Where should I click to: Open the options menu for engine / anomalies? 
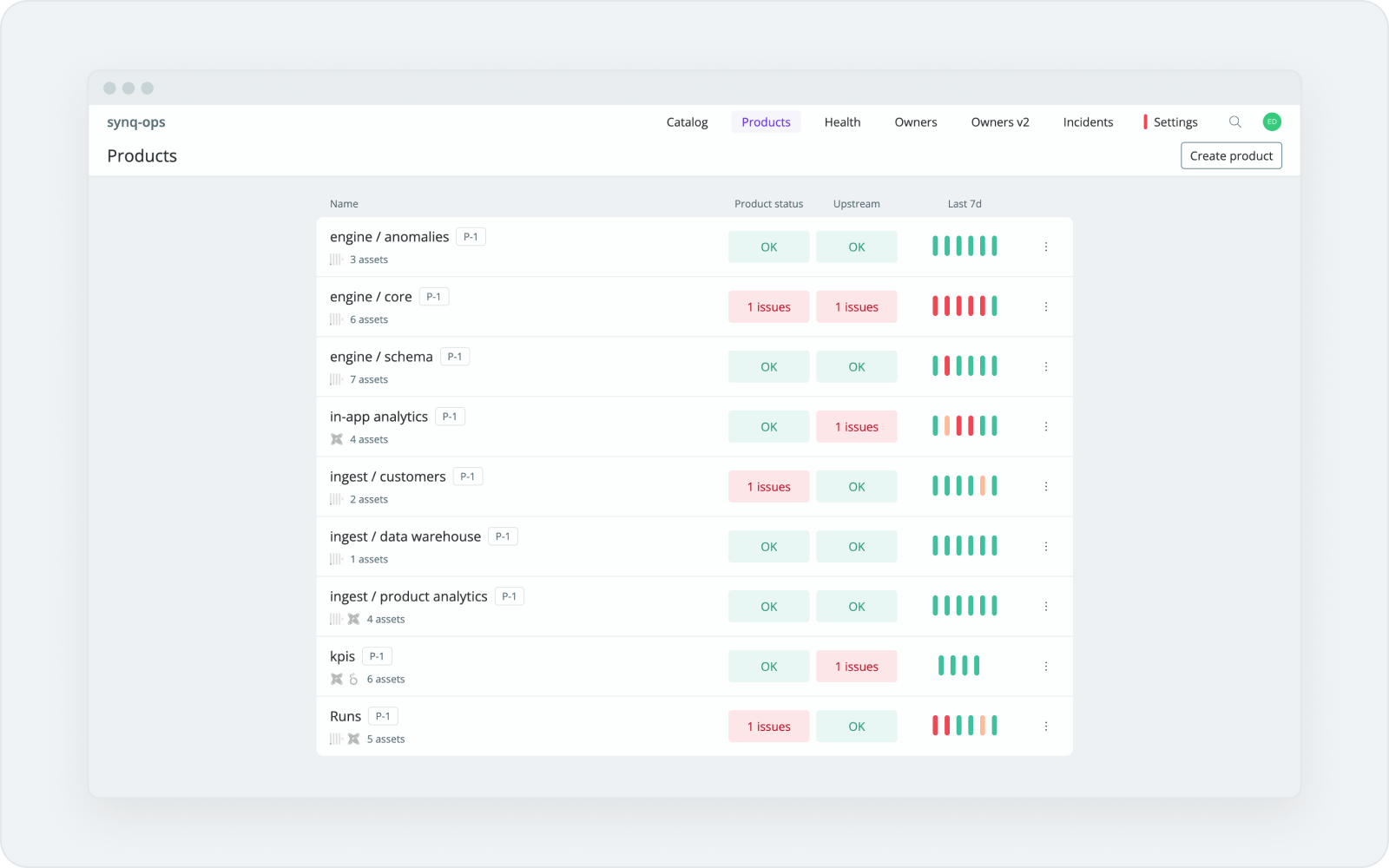1046,247
